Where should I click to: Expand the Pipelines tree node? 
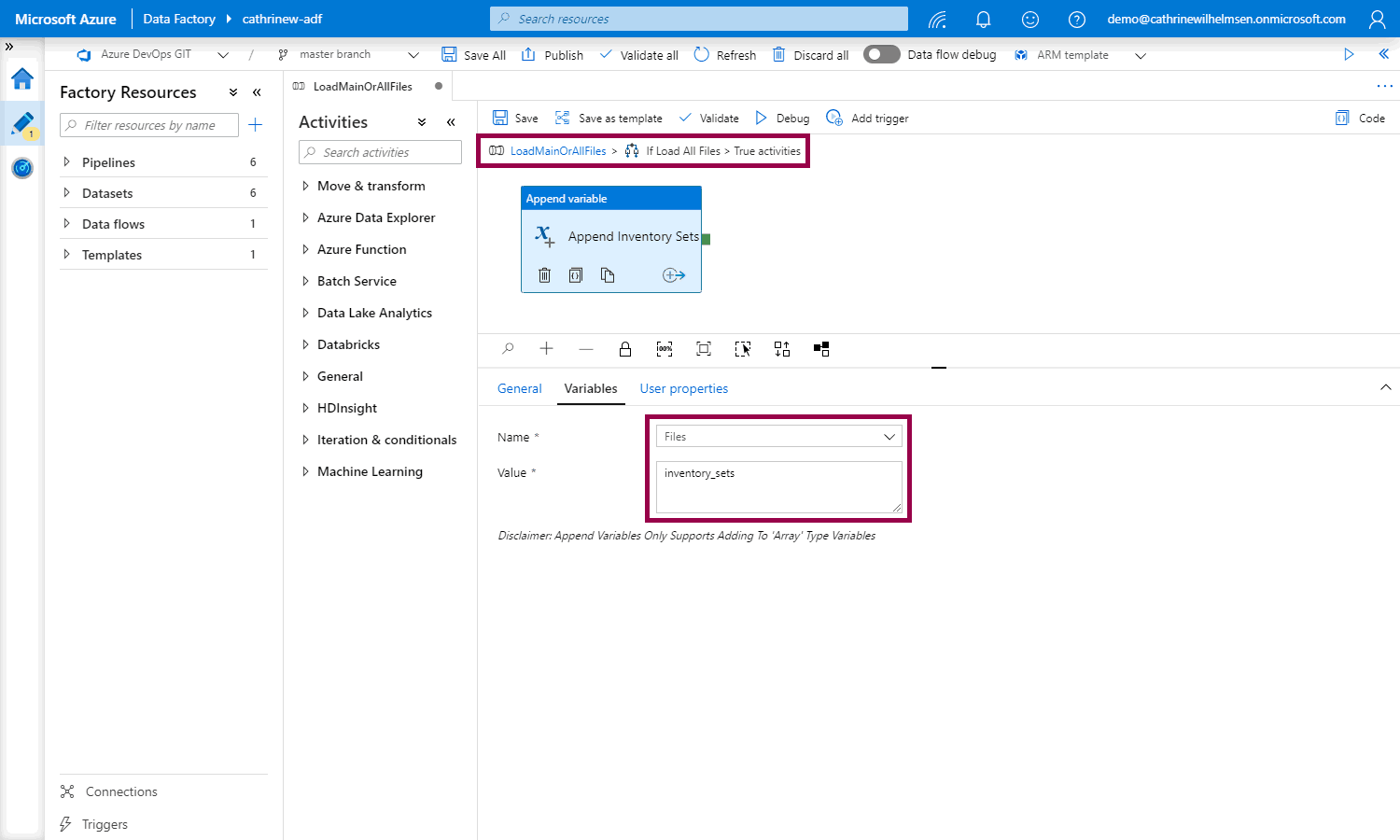(x=66, y=162)
